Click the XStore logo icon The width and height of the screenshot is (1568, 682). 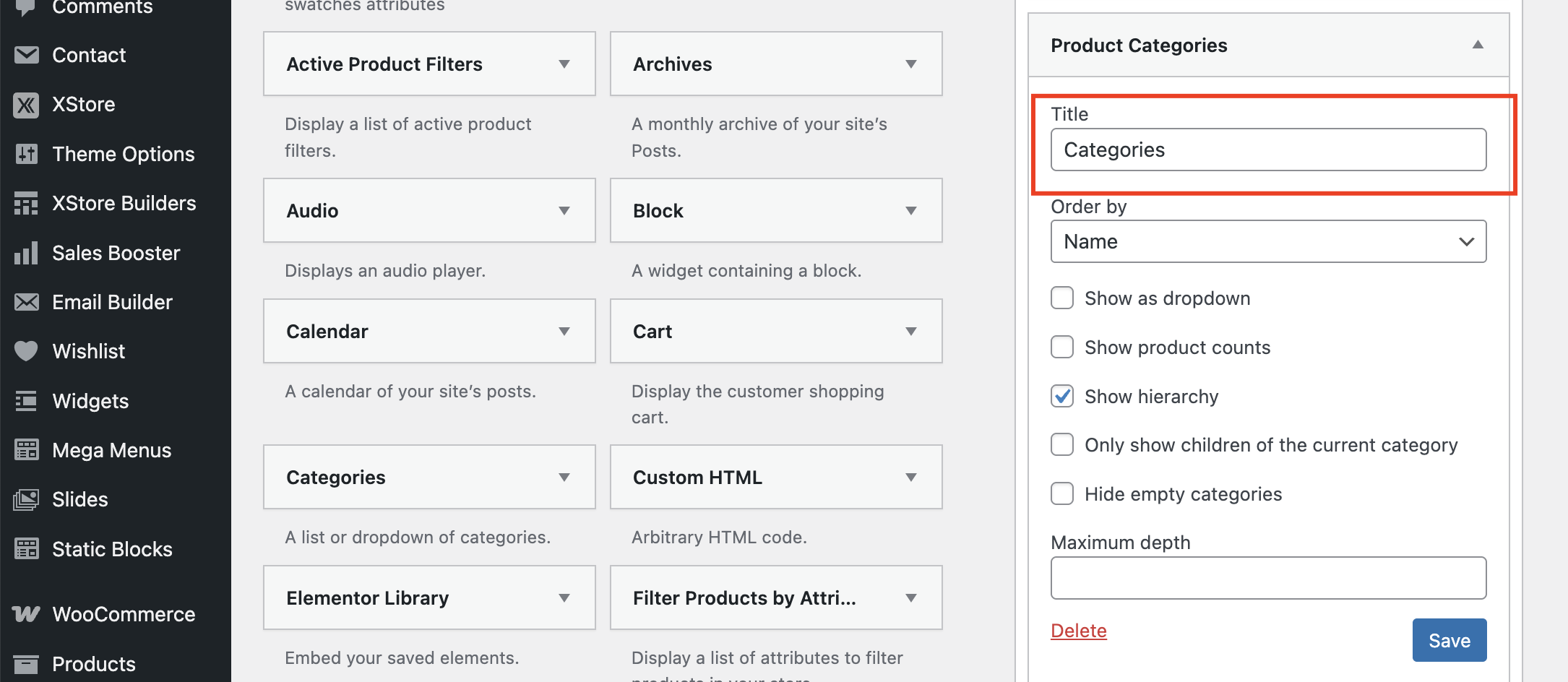(26, 105)
